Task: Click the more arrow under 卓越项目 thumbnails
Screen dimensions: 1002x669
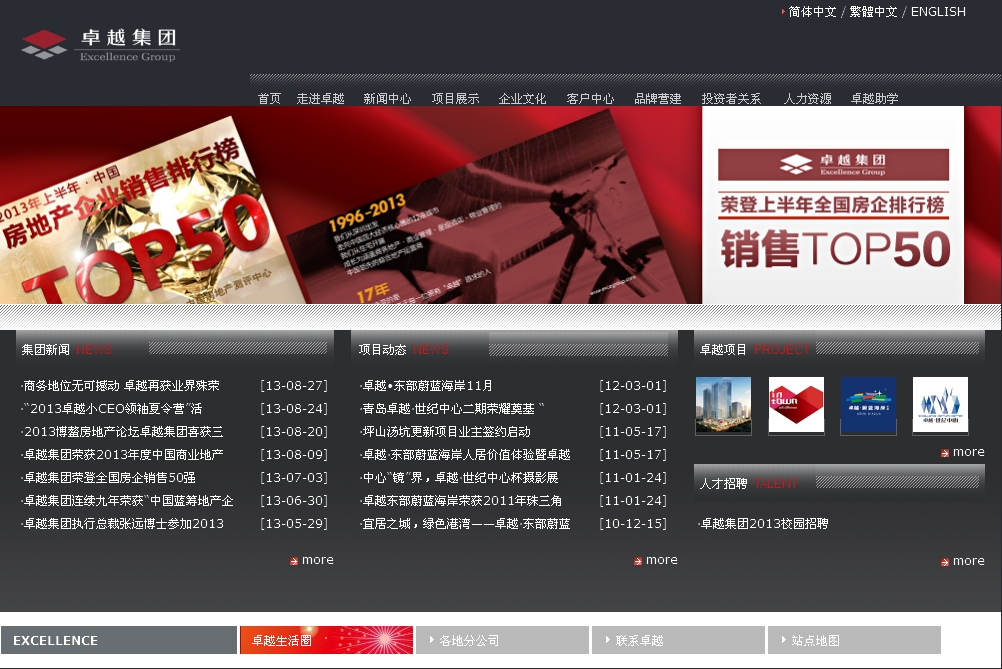Action: pyautogui.click(x=962, y=452)
